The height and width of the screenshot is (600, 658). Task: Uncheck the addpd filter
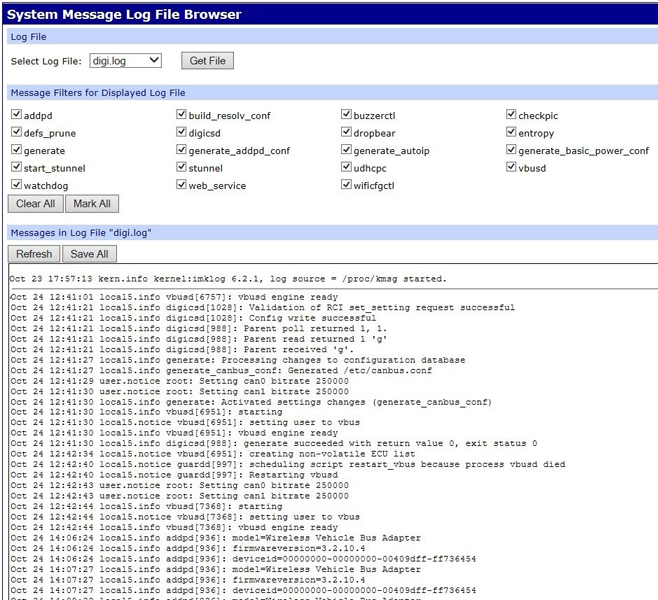coord(16,114)
